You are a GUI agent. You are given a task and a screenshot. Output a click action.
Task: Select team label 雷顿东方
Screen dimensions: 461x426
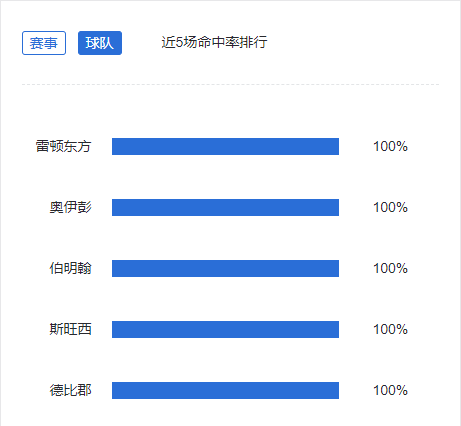coord(63,146)
